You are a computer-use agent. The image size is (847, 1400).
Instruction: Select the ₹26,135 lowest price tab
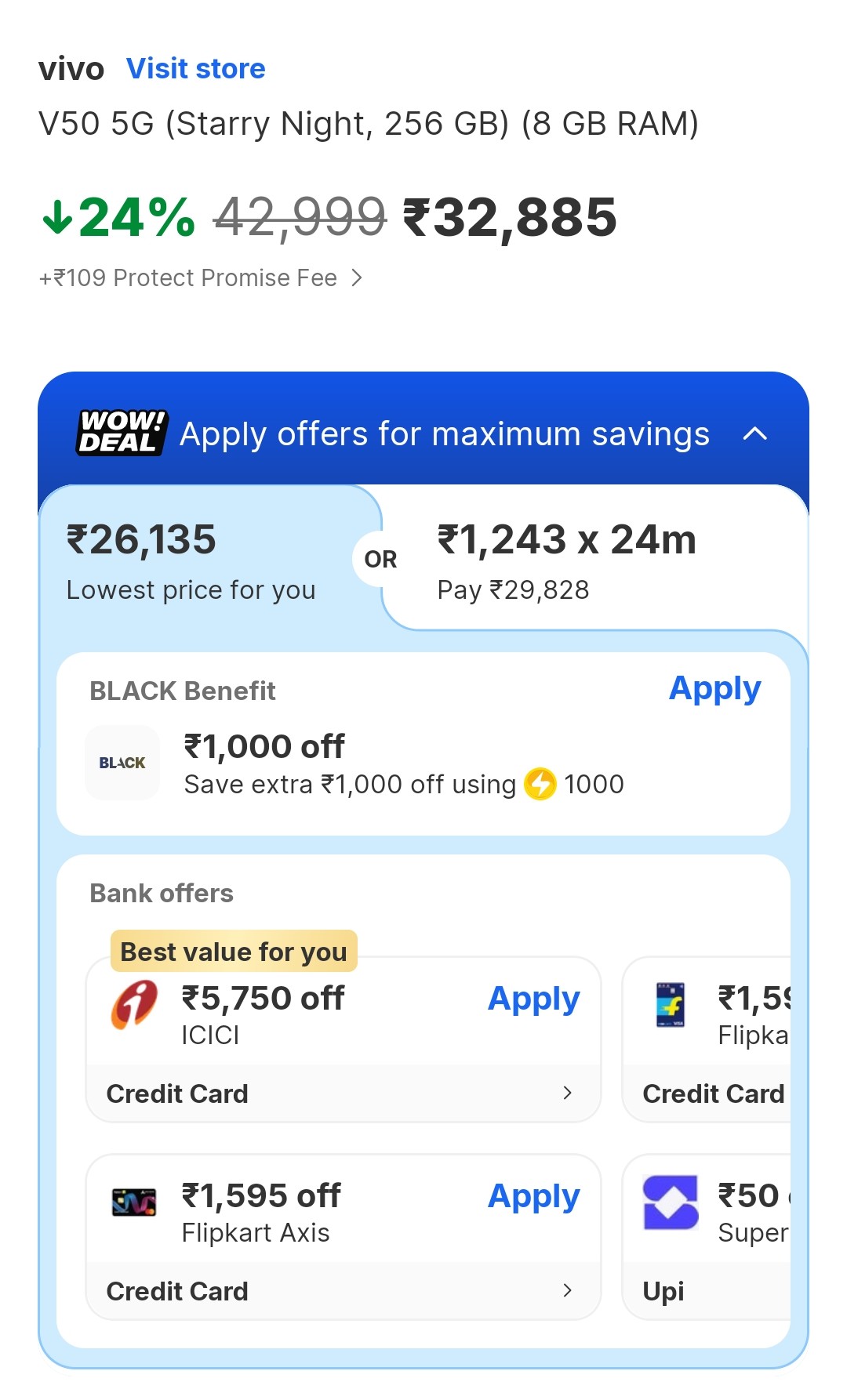(x=192, y=561)
